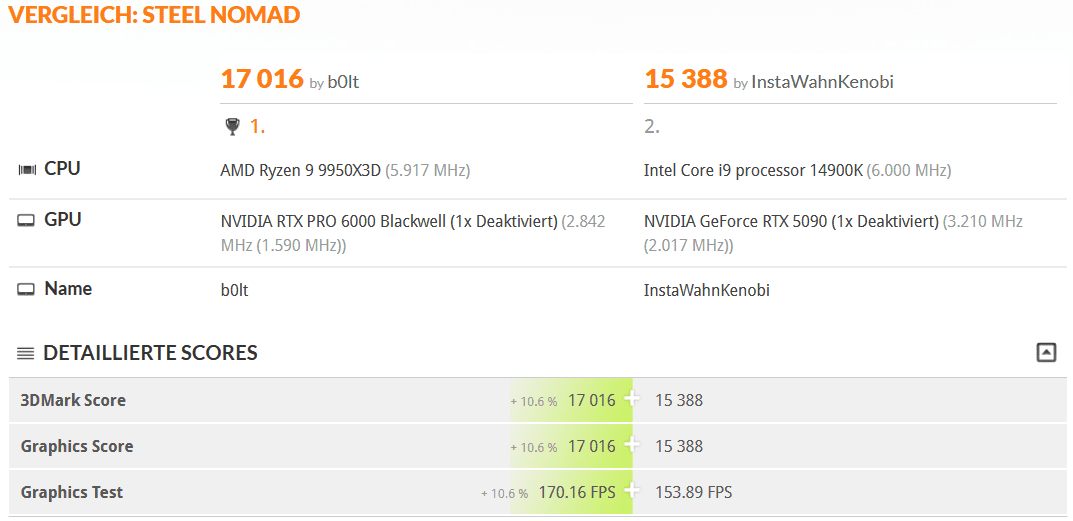The width and height of the screenshot is (1073, 521).
Task: Click the trophy icon beside rank 1
Action: tap(232, 126)
